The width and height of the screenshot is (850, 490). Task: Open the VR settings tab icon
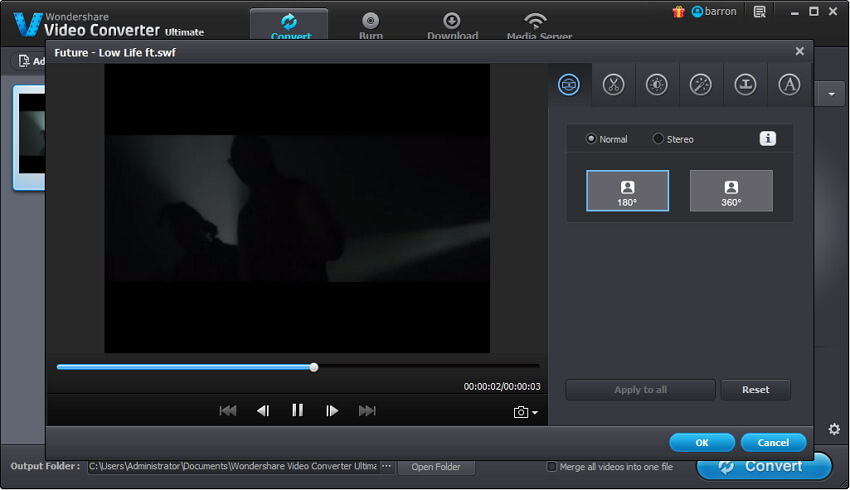(569, 85)
